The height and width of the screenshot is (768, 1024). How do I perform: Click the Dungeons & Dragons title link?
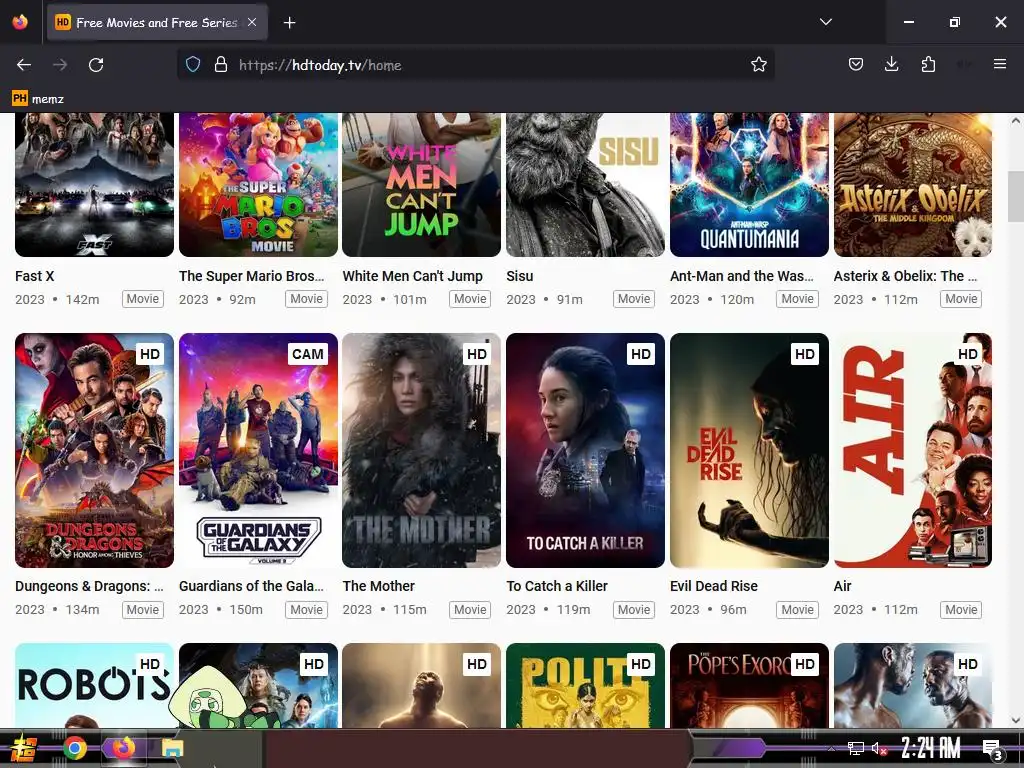point(89,586)
